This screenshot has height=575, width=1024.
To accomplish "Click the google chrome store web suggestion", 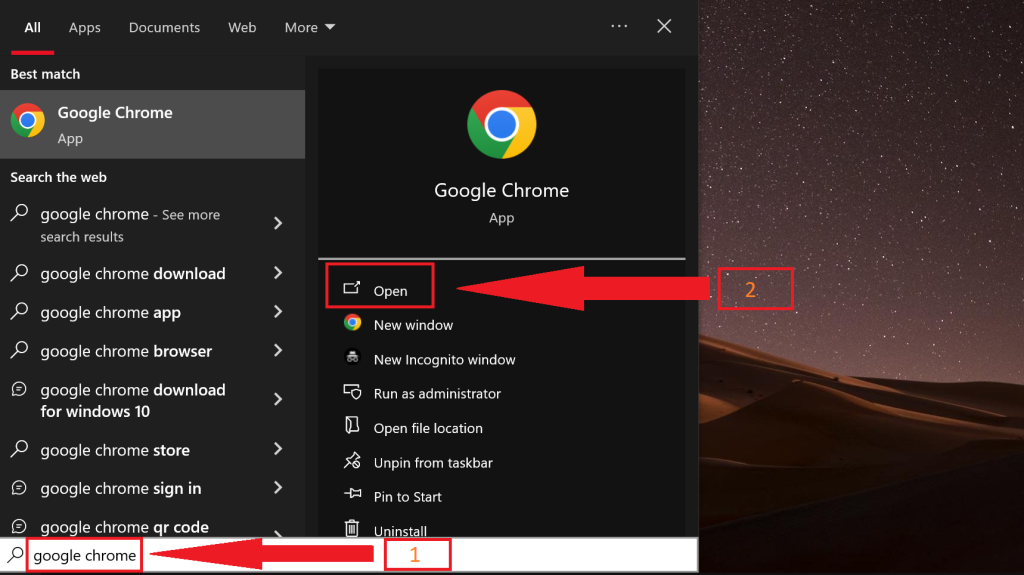I will [x=115, y=450].
